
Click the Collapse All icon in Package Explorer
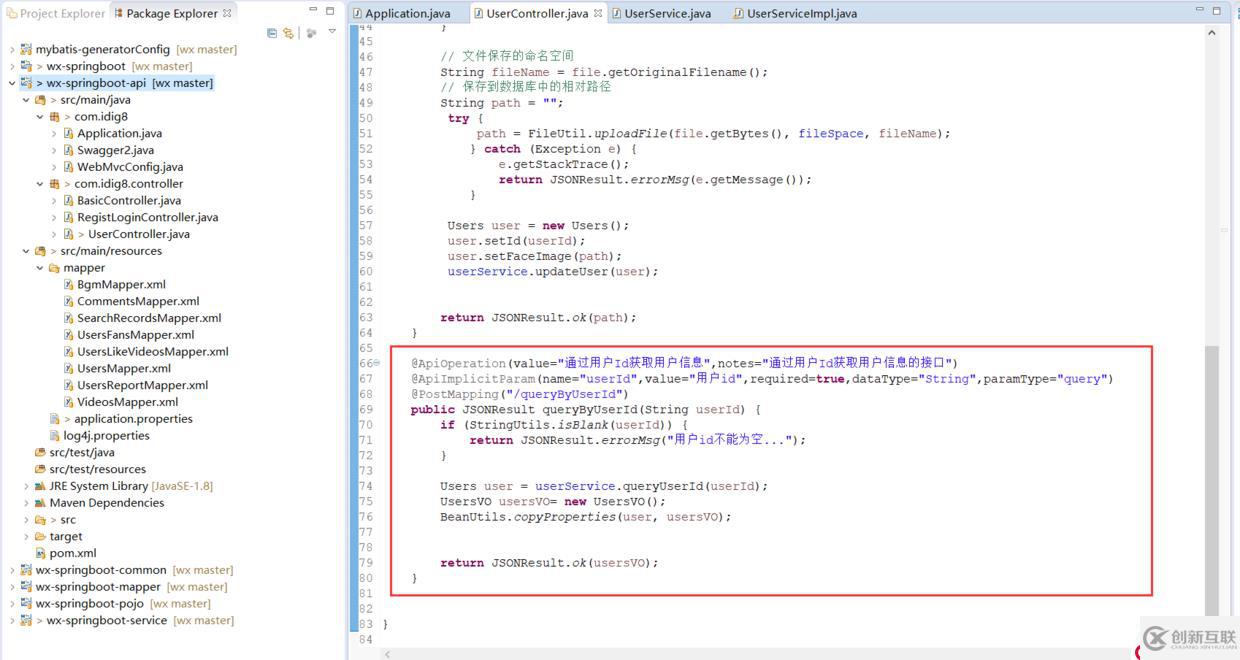272,33
